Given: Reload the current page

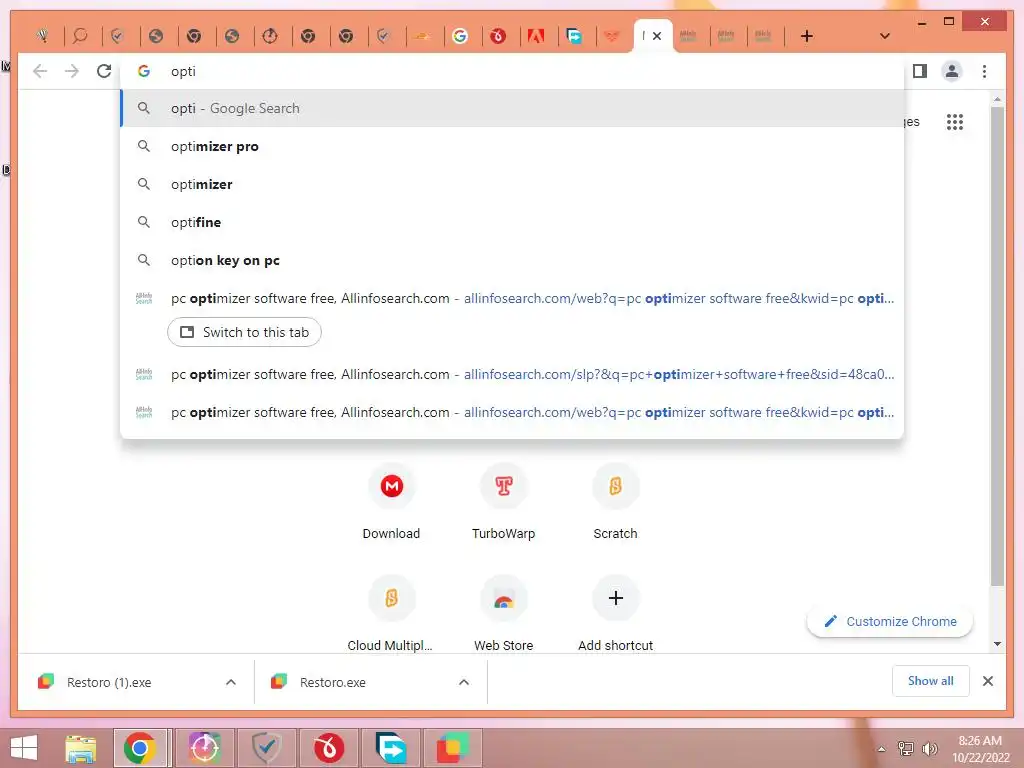Looking at the screenshot, I should tap(104, 71).
